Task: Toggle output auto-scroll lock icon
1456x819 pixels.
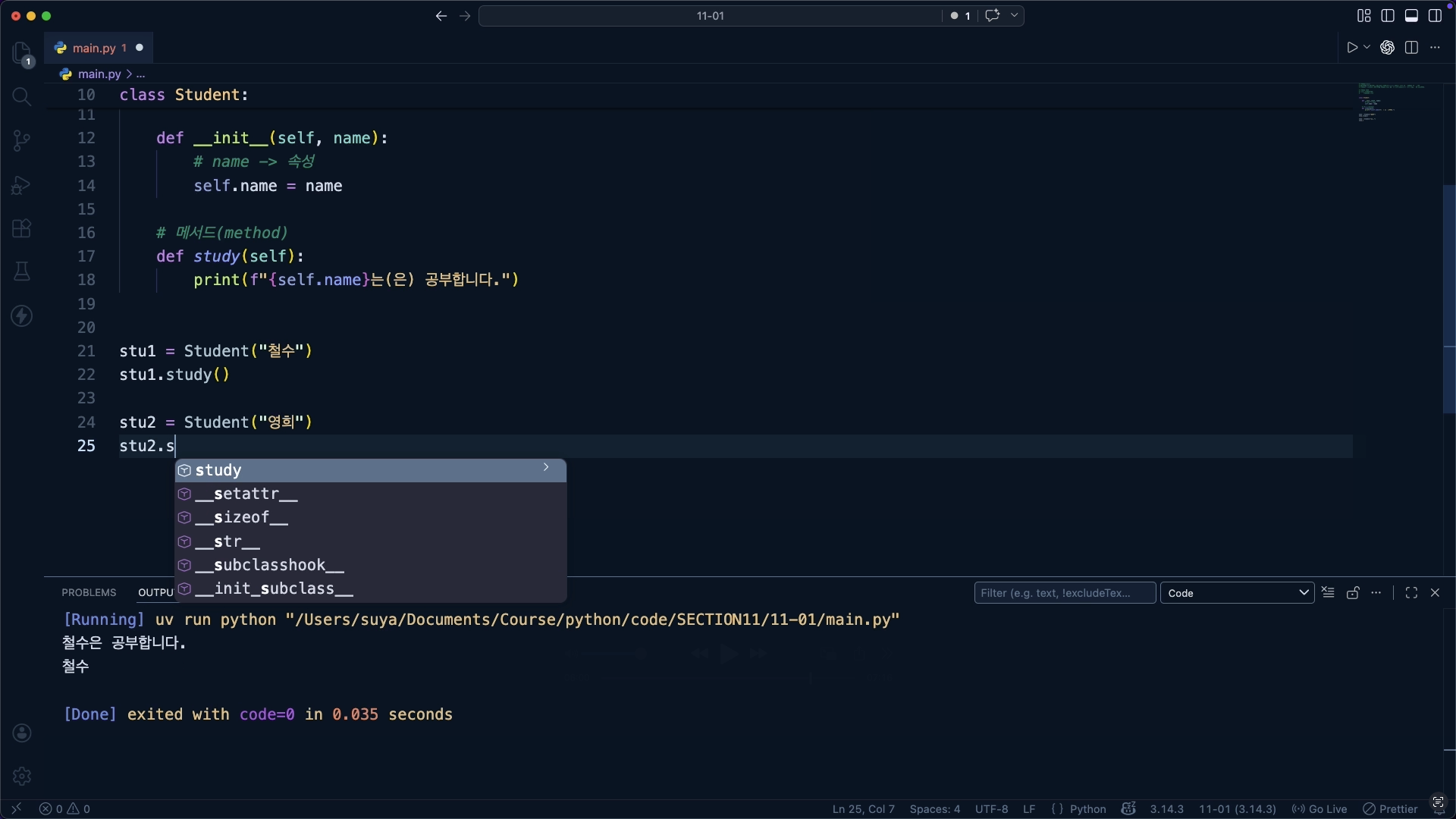Action: pos(1352,593)
